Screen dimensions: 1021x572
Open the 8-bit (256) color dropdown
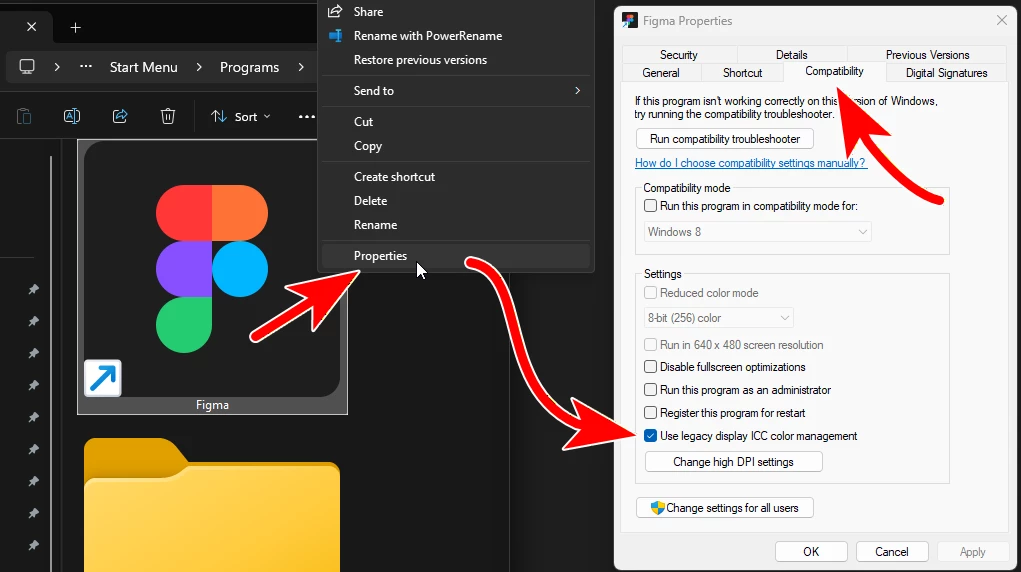pyautogui.click(x=718, y=318)
